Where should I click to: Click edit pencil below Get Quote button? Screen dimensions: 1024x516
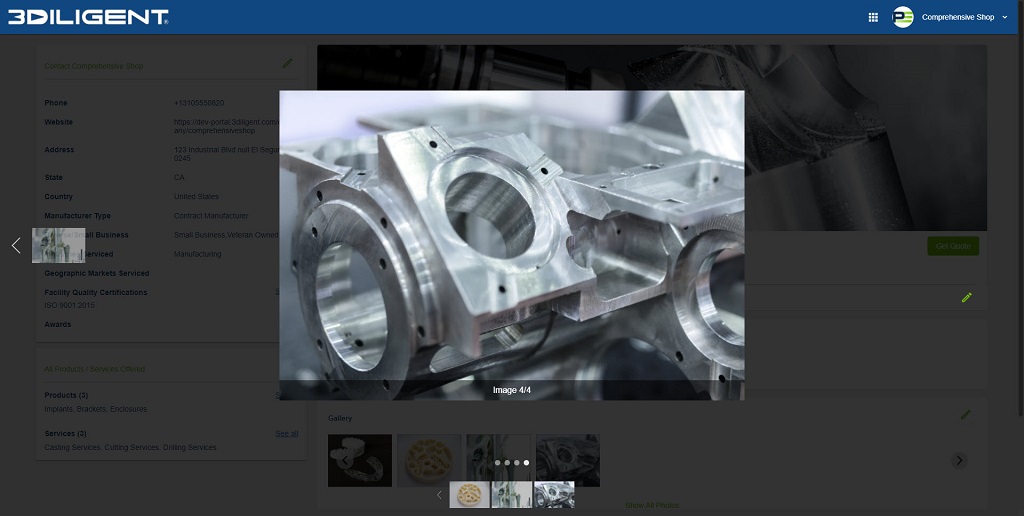coord(966,297)
